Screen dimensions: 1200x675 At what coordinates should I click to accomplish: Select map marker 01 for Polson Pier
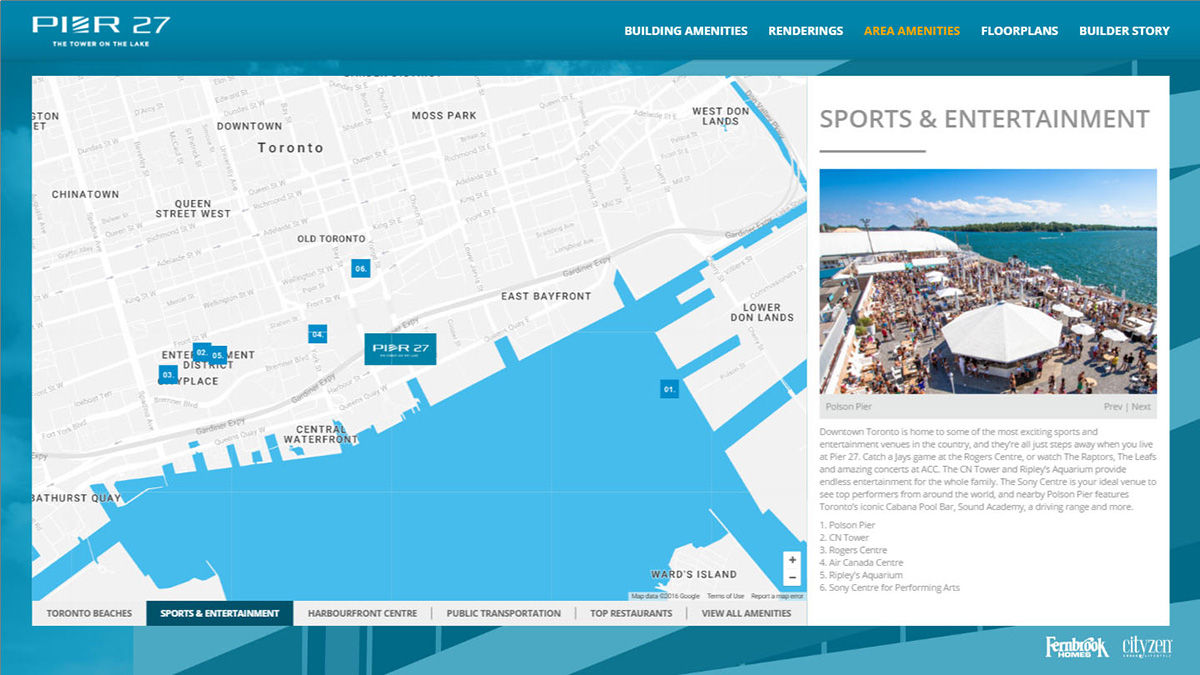pyautogui.click(x=670, y=388)
